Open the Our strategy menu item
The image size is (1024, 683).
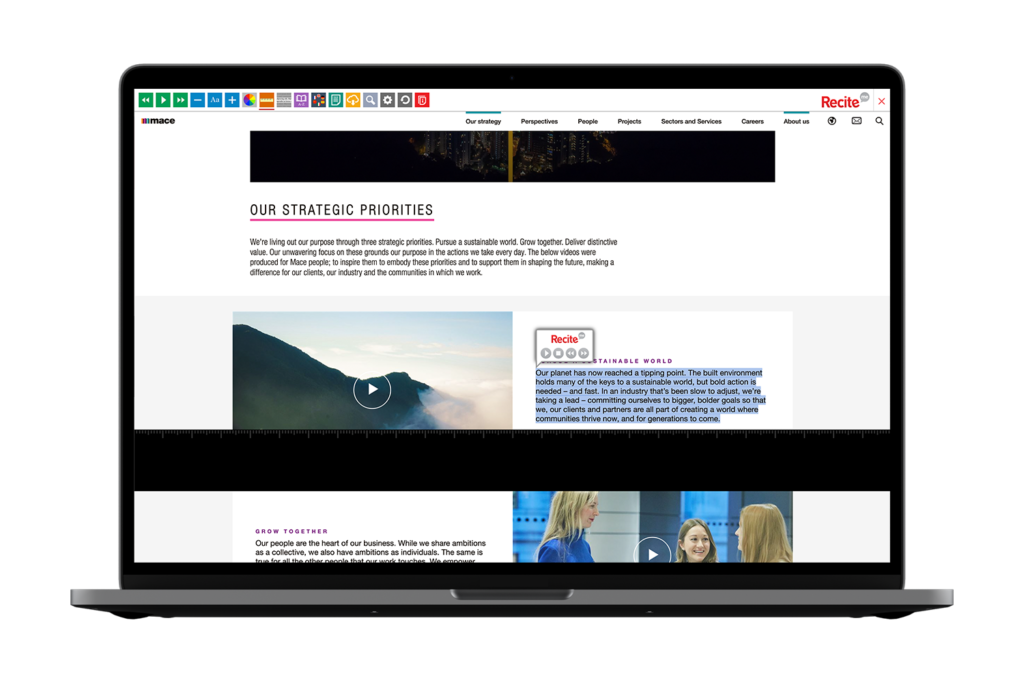(x=483, y=121)
